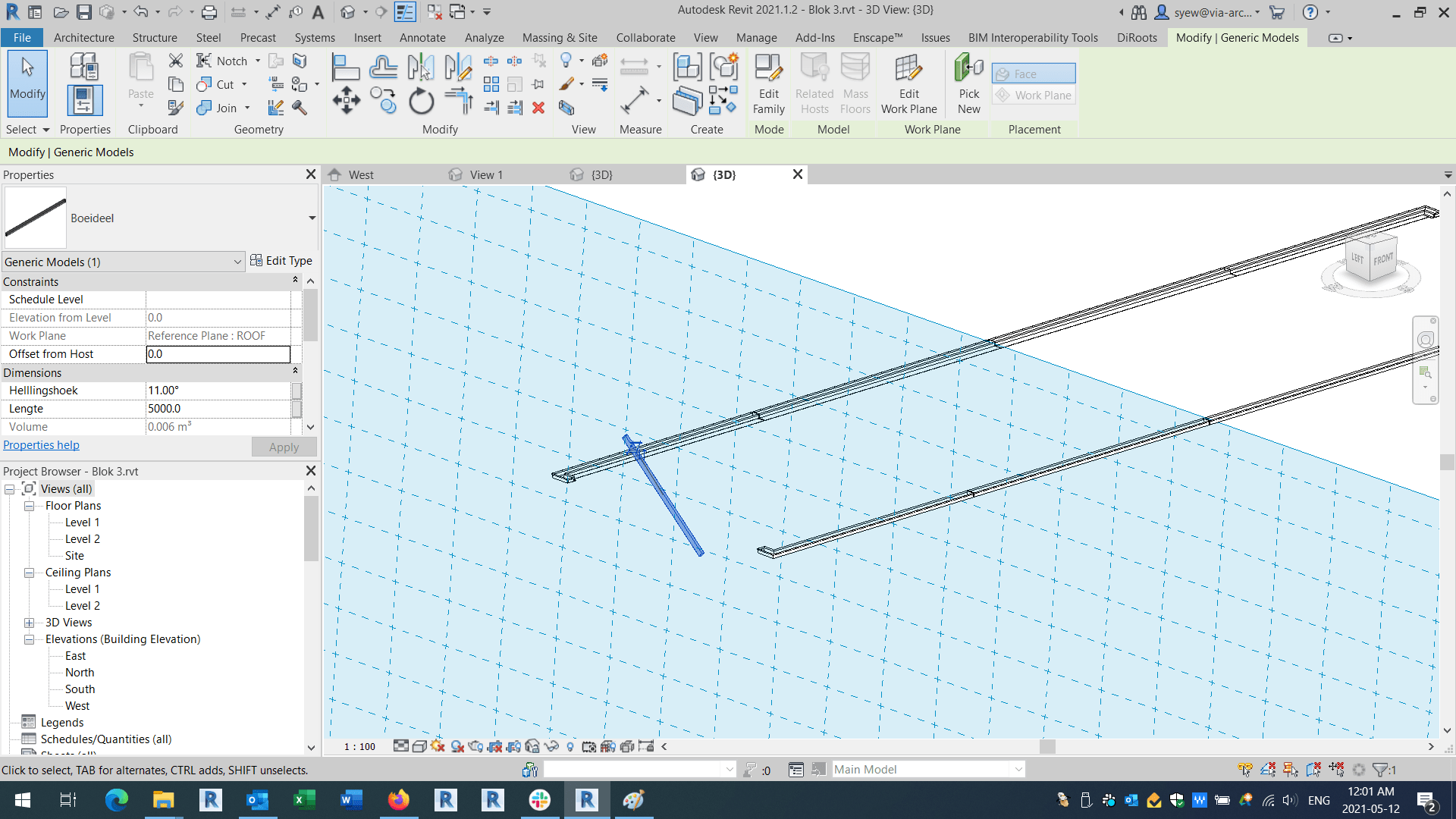
Task: Open Edit Family mode
Action: [x=768, y=83]
